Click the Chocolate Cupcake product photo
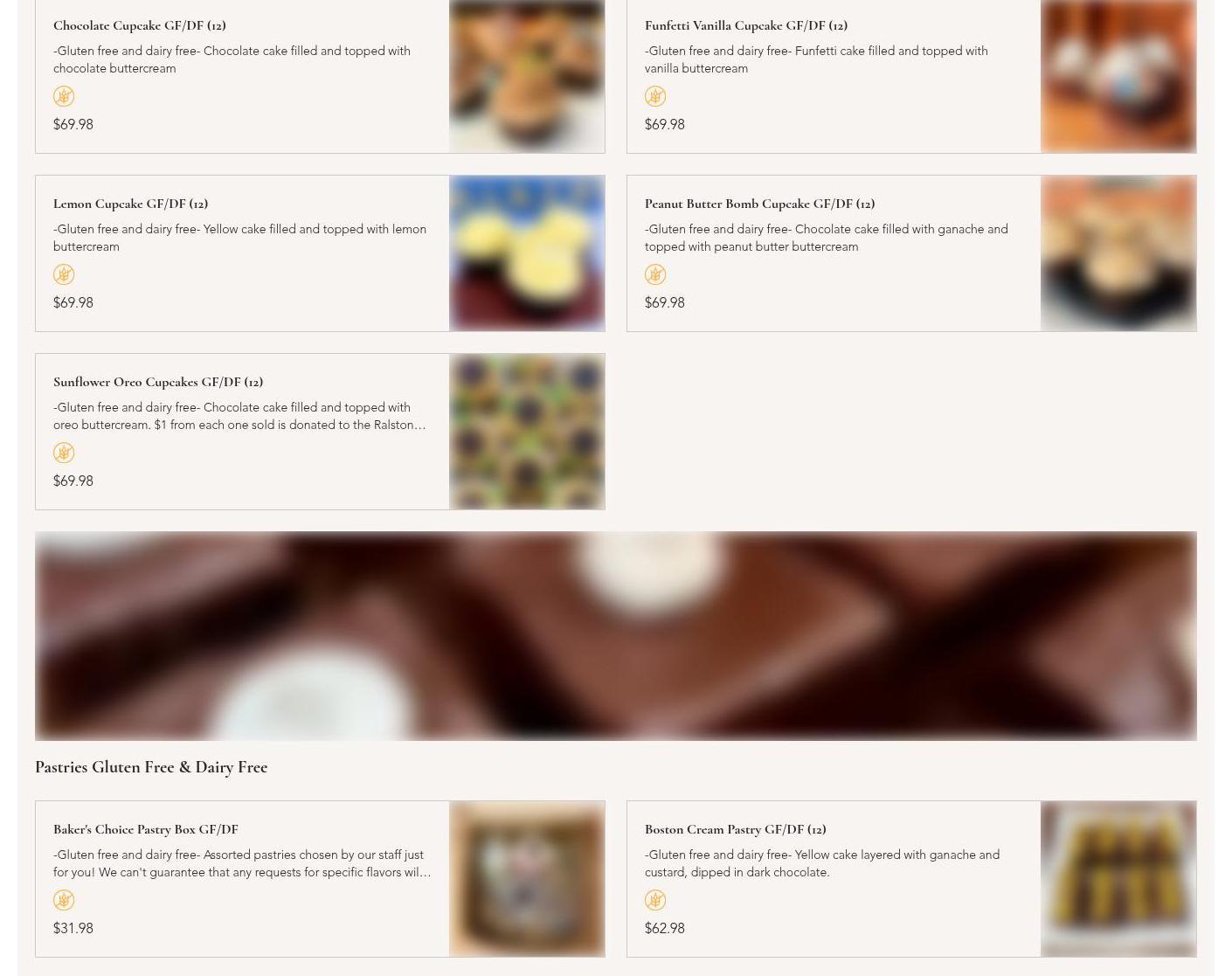Image resolution: width=1232 pixels, height=976 pixels. pyautogui.click(x=527, y=76)
